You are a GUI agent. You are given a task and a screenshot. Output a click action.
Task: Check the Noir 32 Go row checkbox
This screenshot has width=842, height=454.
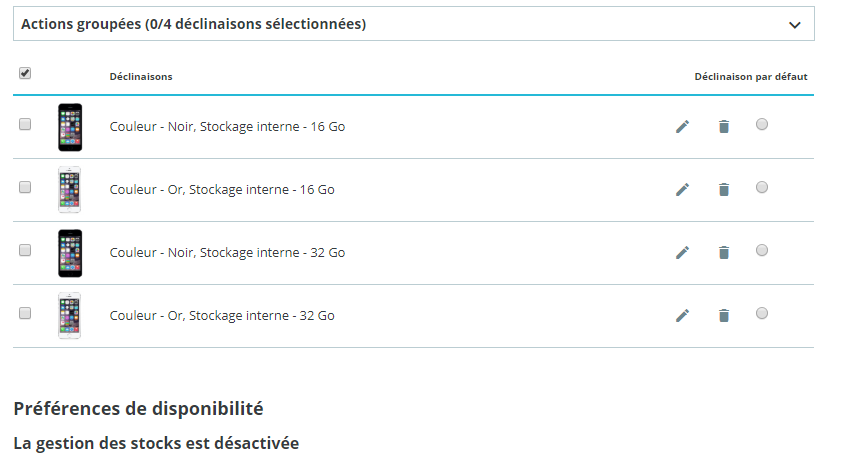pos(25,250)
